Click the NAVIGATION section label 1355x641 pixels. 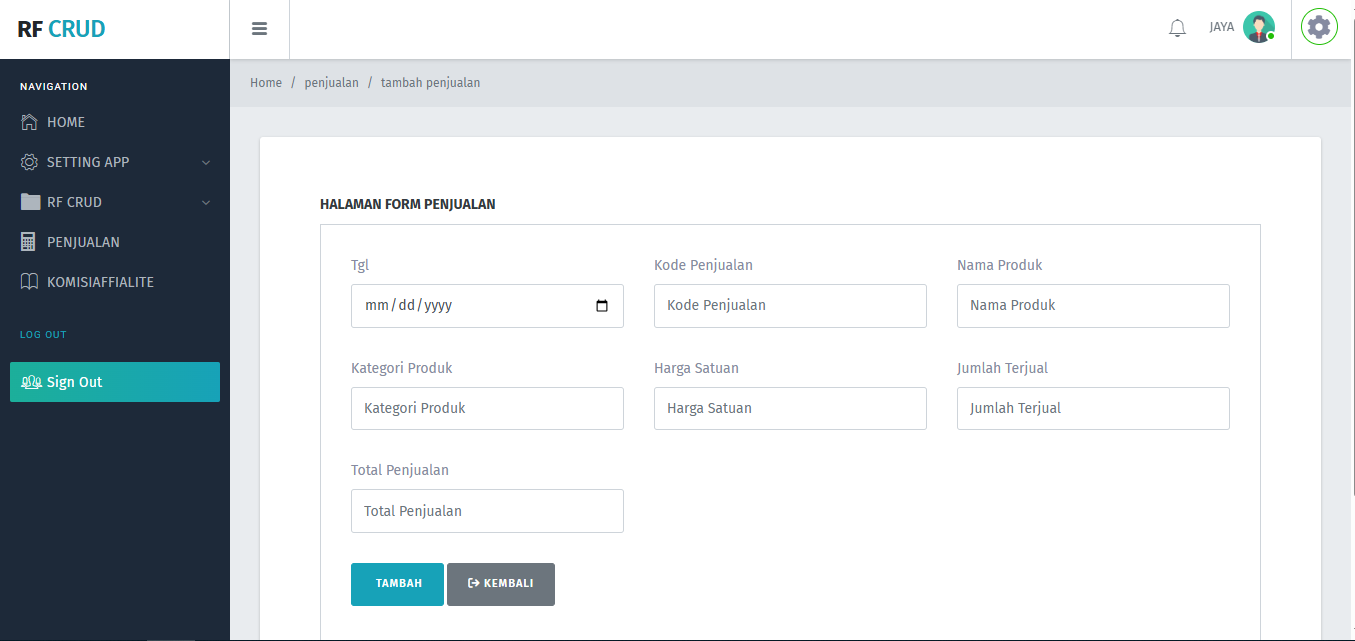[x=54, y=87]
